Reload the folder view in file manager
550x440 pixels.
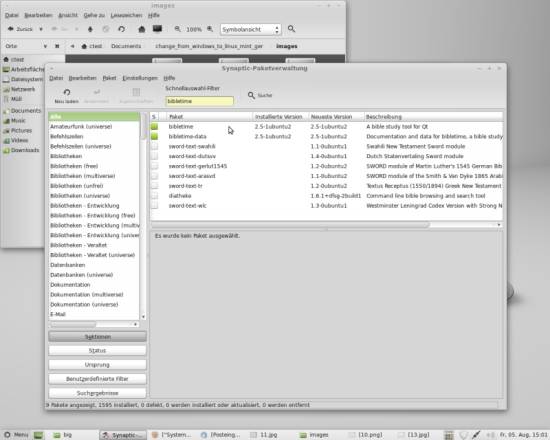tap(121, 29)
